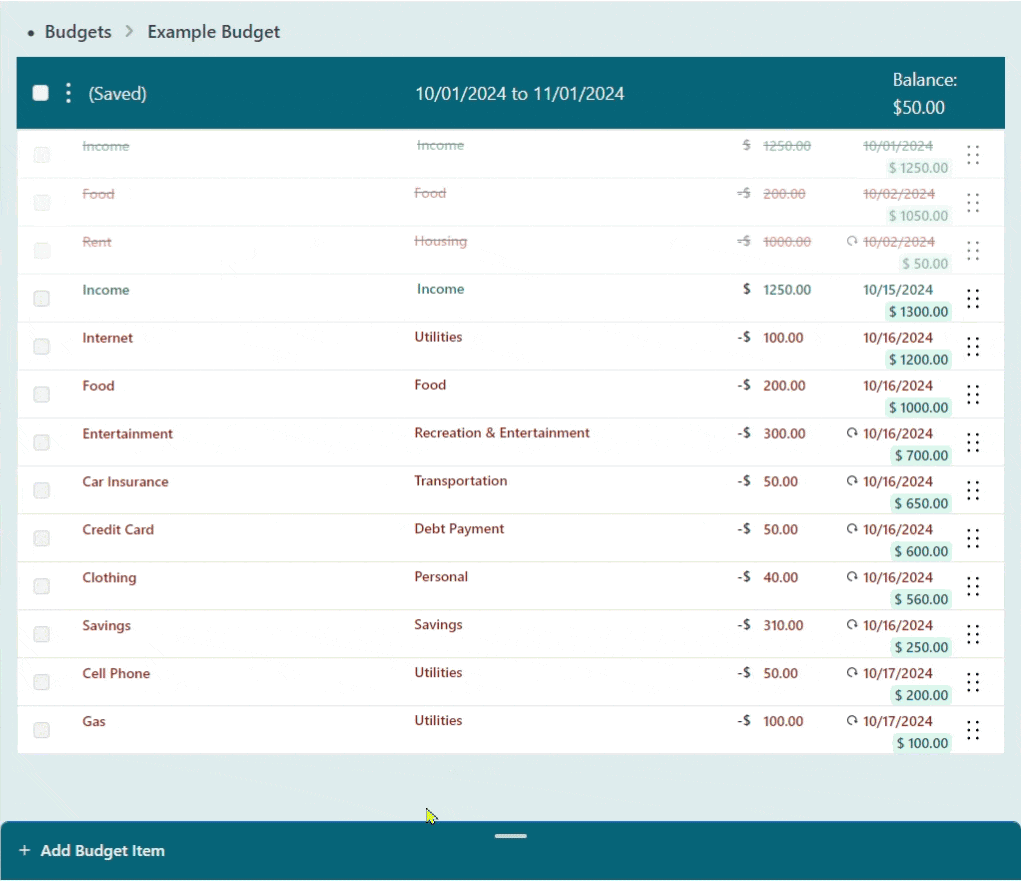The width and height of the screenshot is (1021, 881).
Task: Check the Internet item checkbox
Action: pos(41,347)
